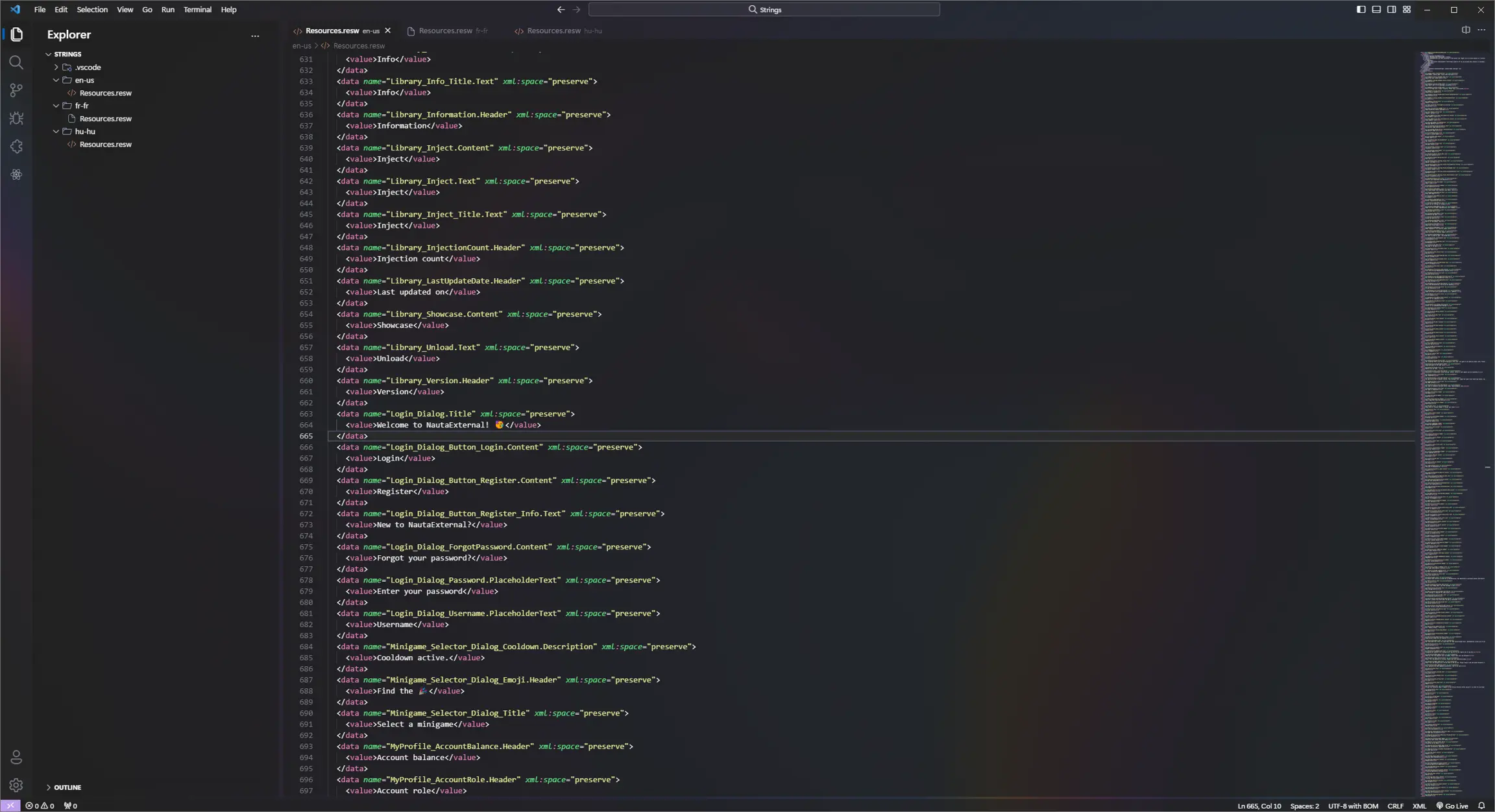Click the Select a minigame value text
The image size is (1495, 812).
tap(415, 724)
